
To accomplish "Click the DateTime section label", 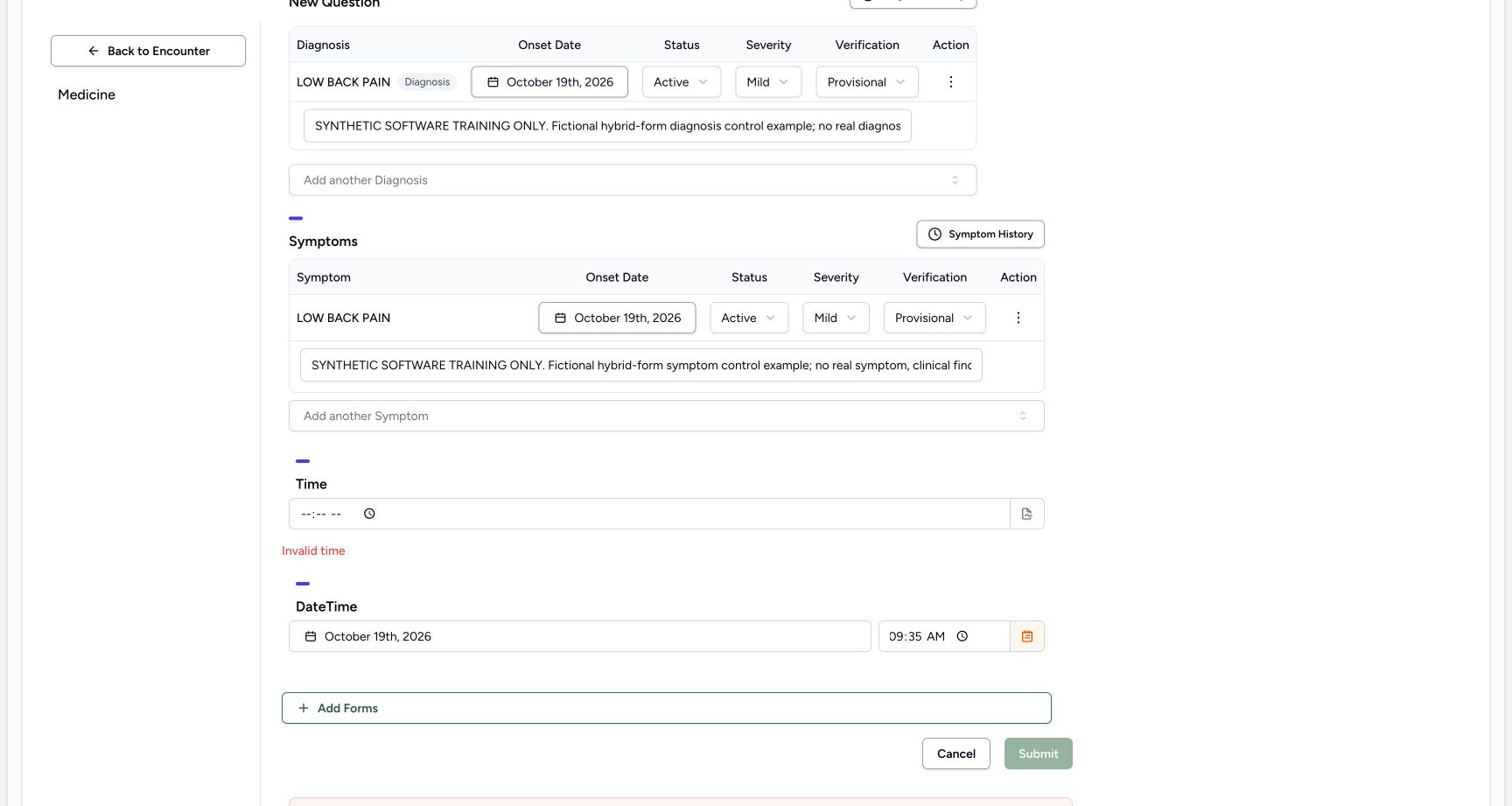I will pos(326,606).
